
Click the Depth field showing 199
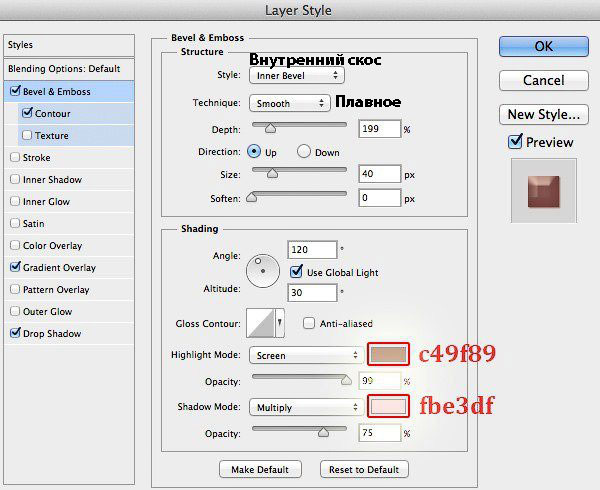[x=380, y=129]
